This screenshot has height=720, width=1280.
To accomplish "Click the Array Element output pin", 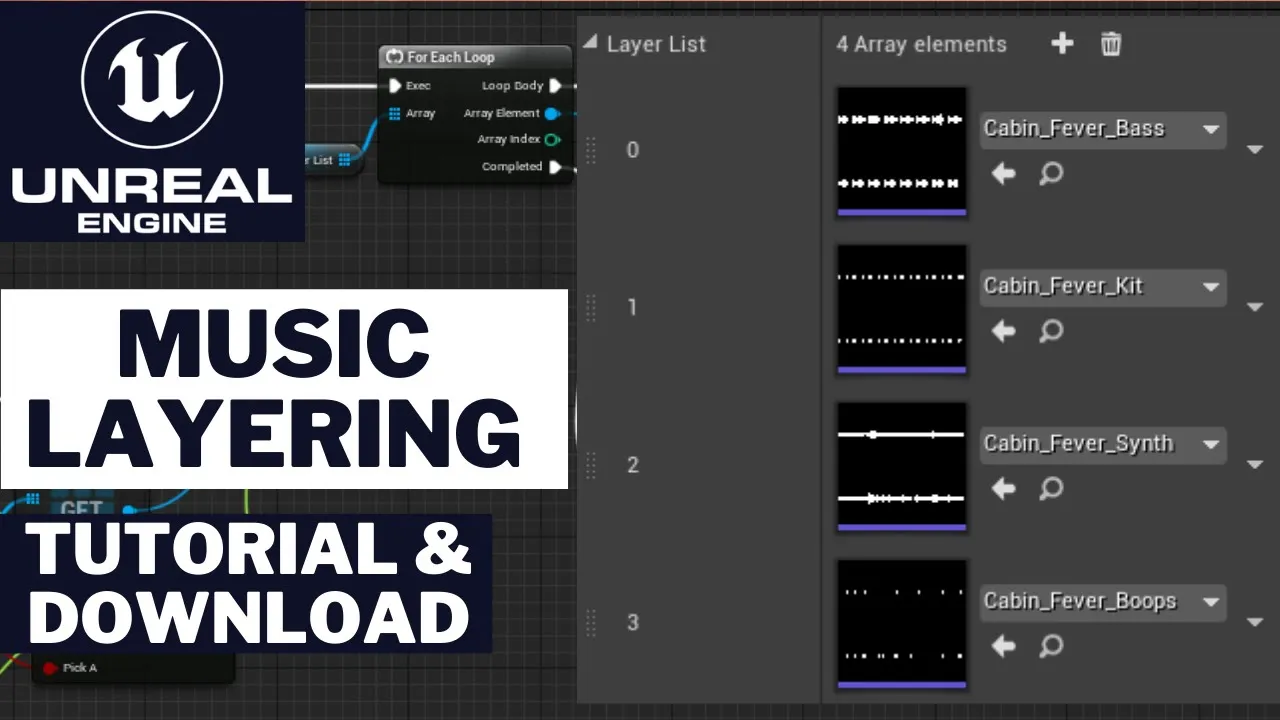I will click(x=552, y=113).
